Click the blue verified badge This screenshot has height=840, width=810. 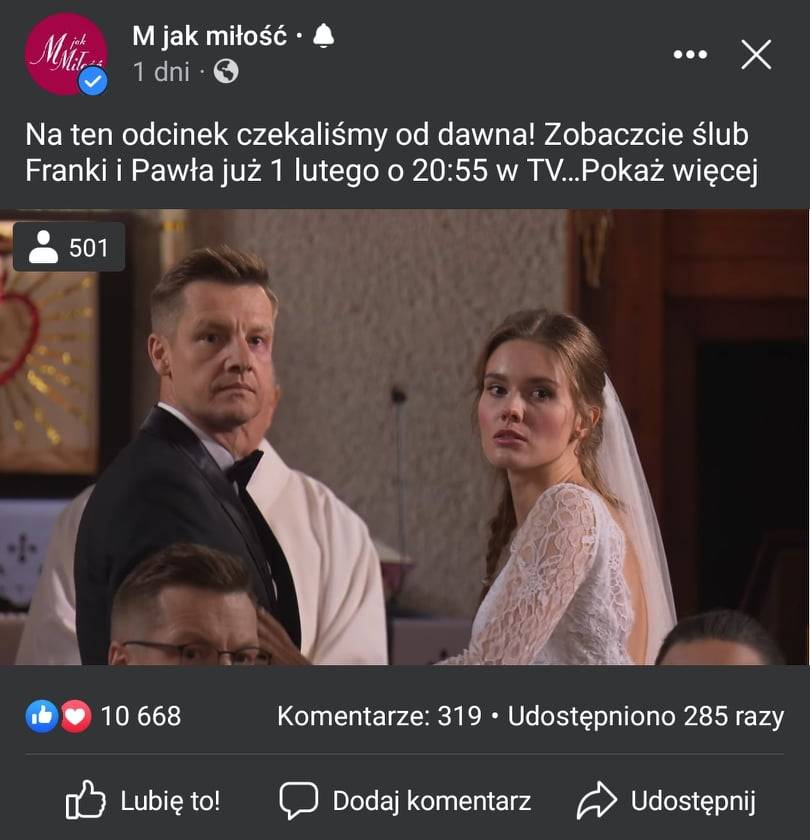pyautogui.click(x=93, y=81)
